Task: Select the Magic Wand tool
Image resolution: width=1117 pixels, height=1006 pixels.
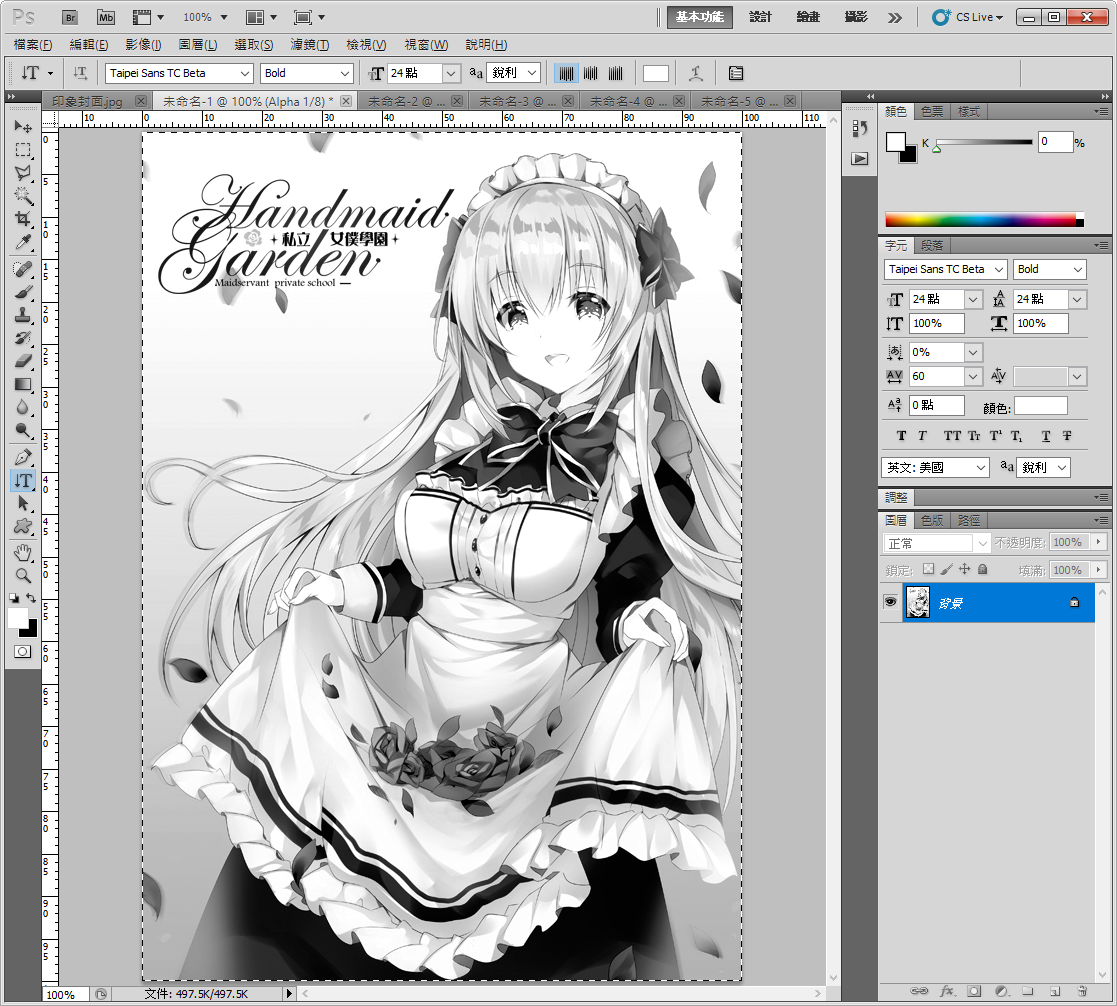Action: [x=23, y=195]
